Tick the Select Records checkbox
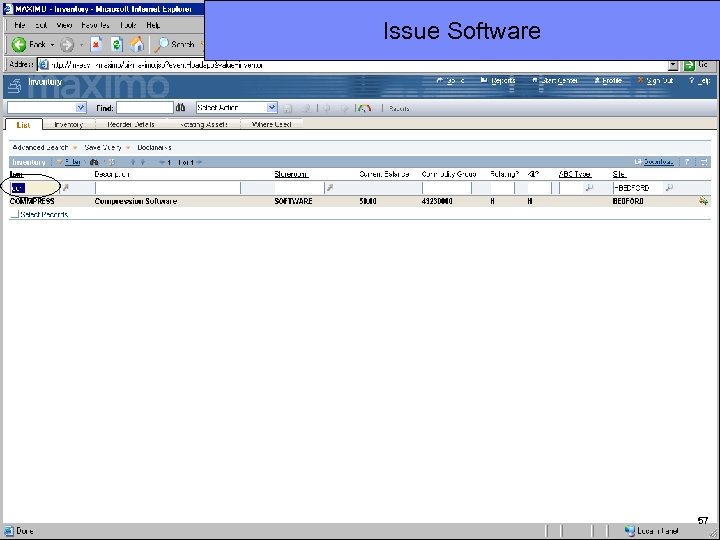 point(15,214)
